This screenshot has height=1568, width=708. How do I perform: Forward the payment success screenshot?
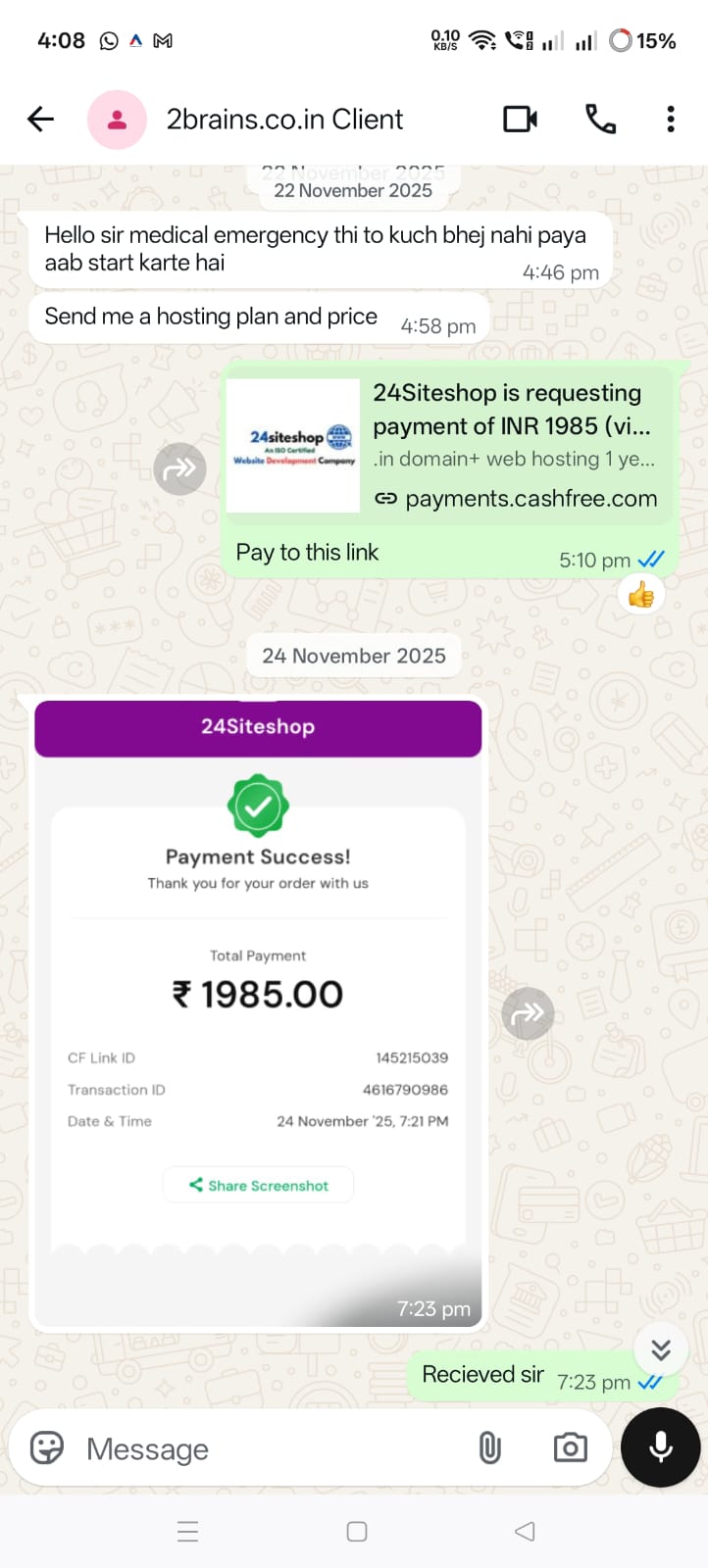[528, 1013]
